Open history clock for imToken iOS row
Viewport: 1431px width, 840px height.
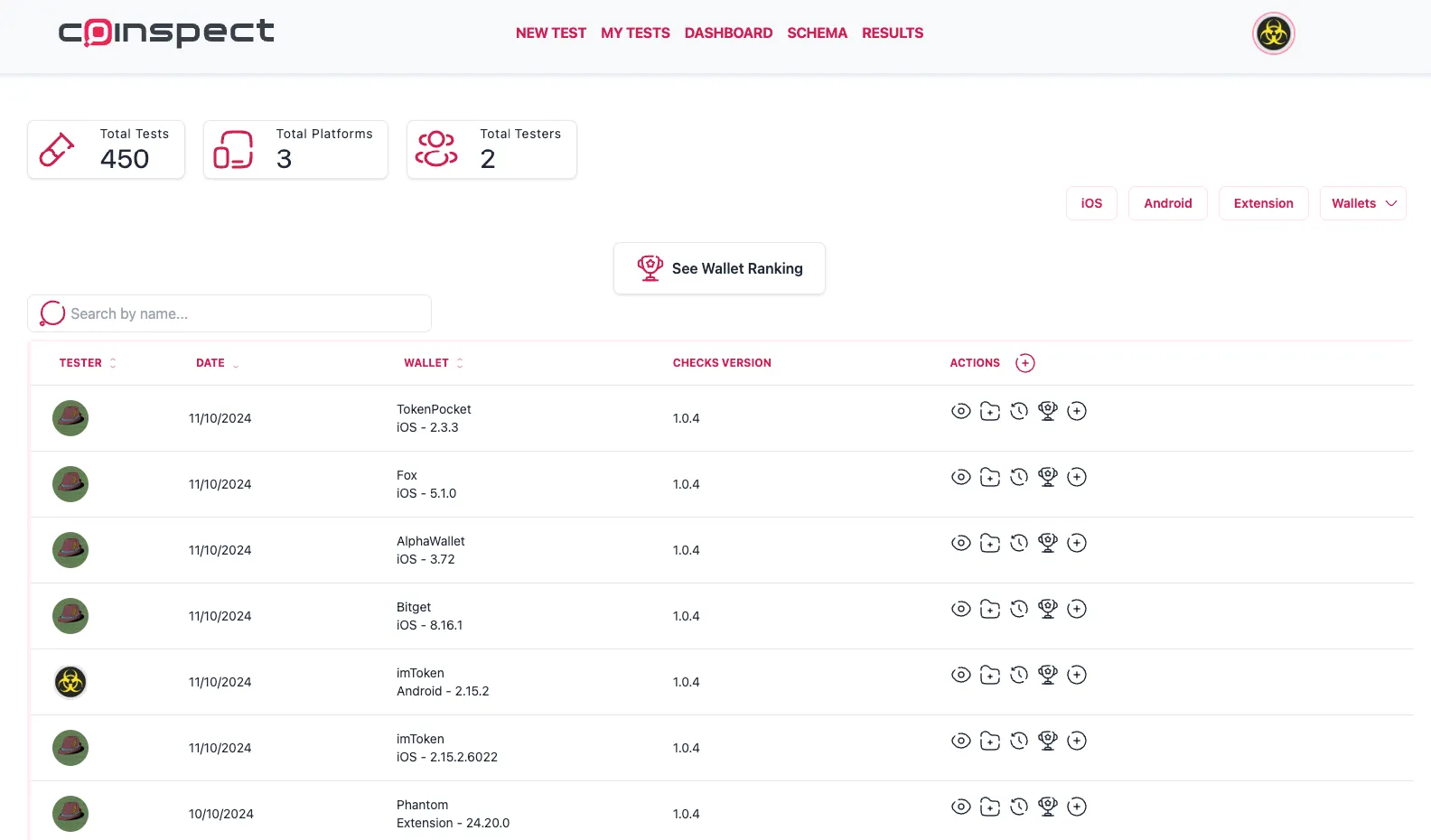[x=1019, y=741]
